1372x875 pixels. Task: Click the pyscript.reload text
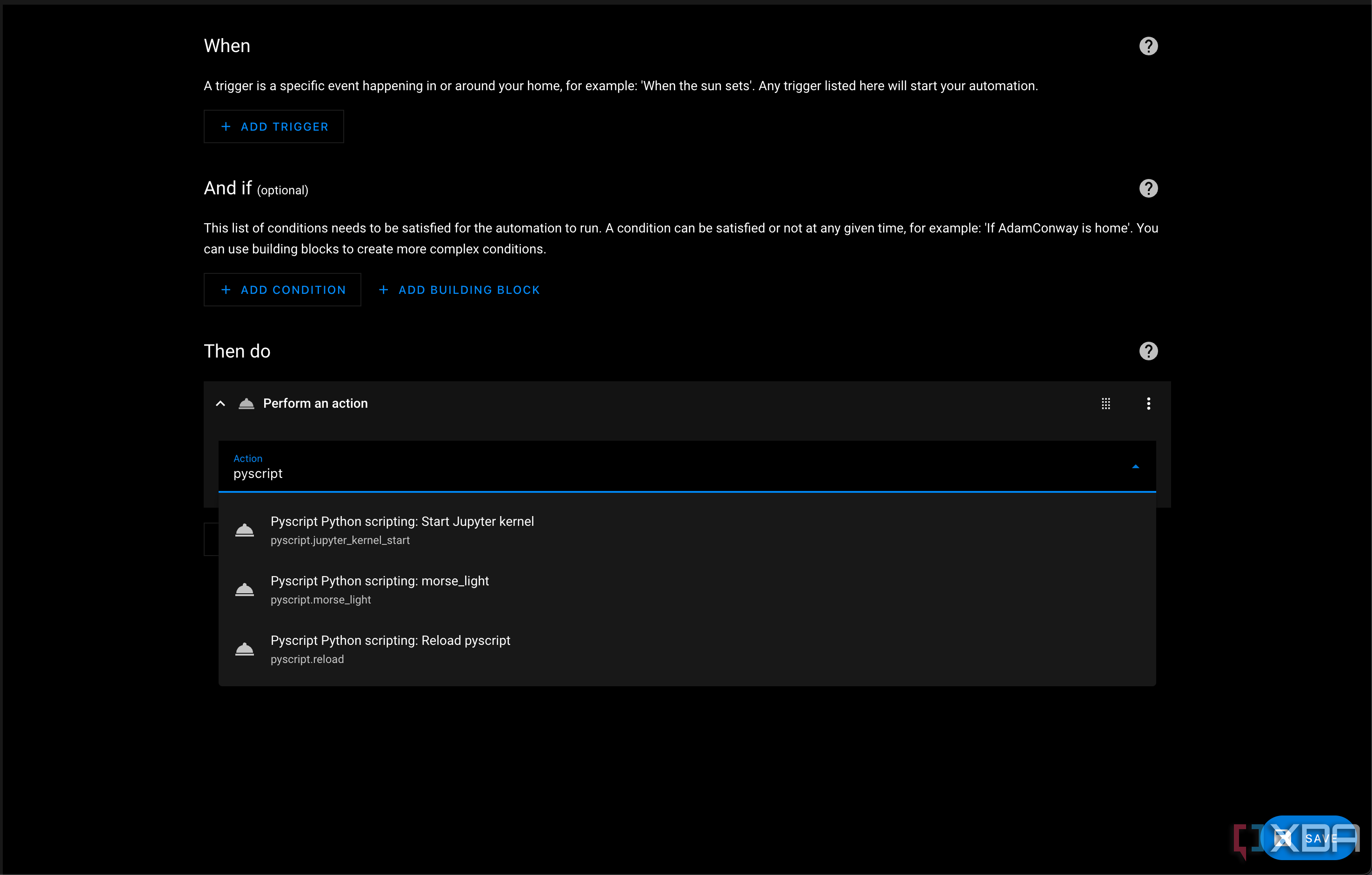307,659
